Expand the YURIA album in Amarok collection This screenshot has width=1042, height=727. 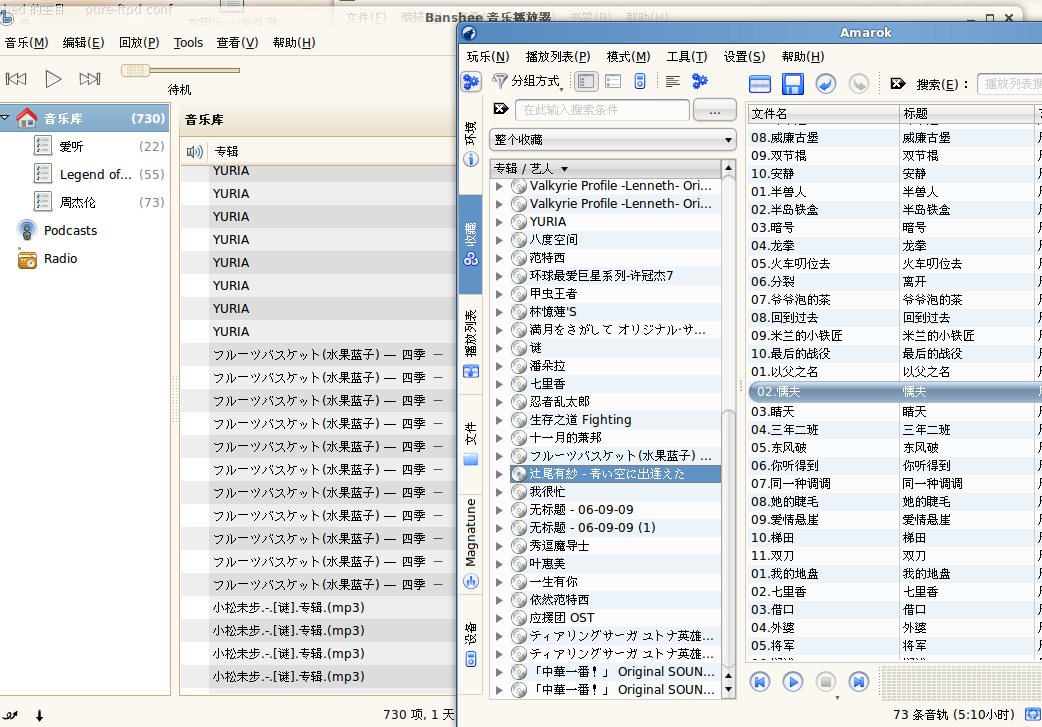[x=499, y=222]
